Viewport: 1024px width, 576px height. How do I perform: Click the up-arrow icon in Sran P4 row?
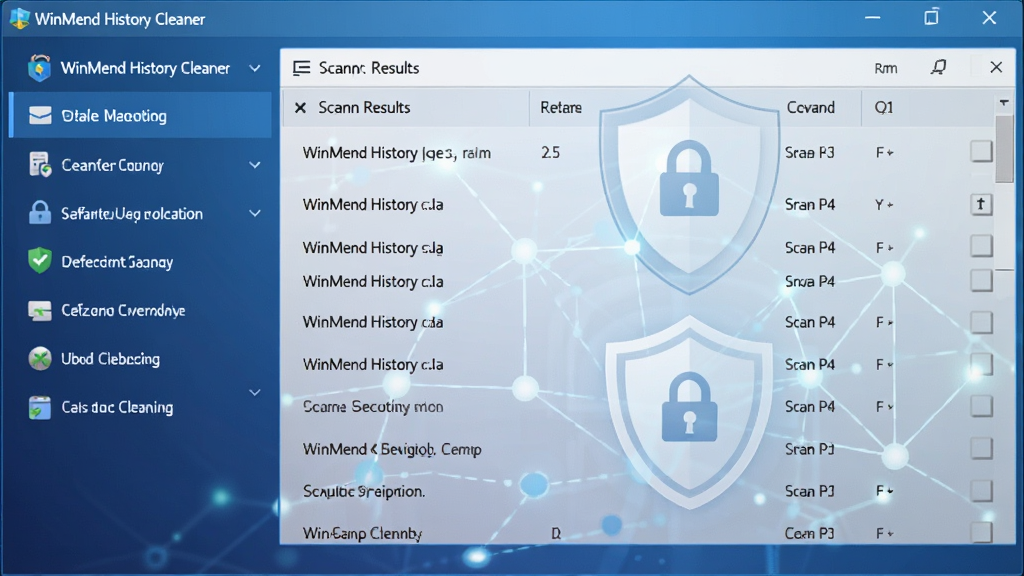tap(981, 204)
